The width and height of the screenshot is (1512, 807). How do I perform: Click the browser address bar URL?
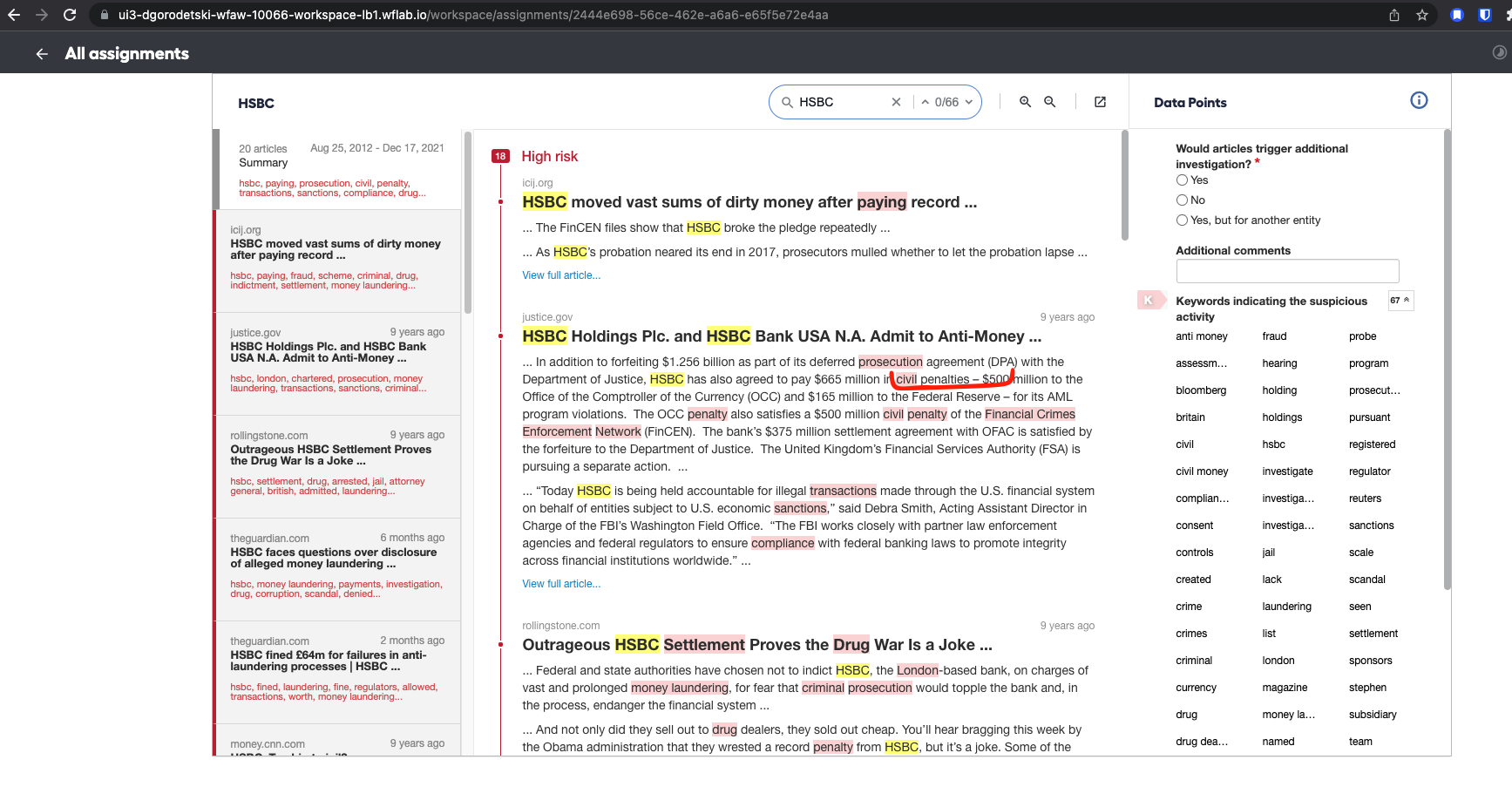[x=473, y=15]
